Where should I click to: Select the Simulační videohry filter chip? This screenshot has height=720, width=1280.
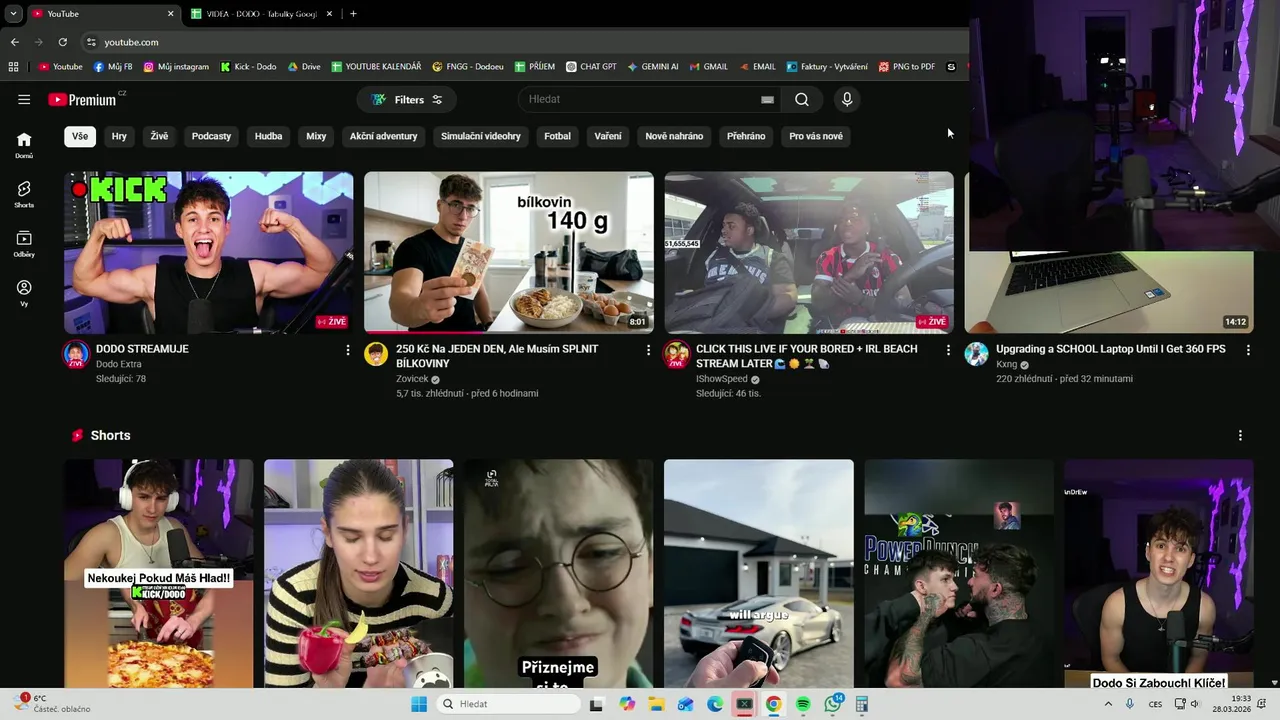tap(481, 136)
